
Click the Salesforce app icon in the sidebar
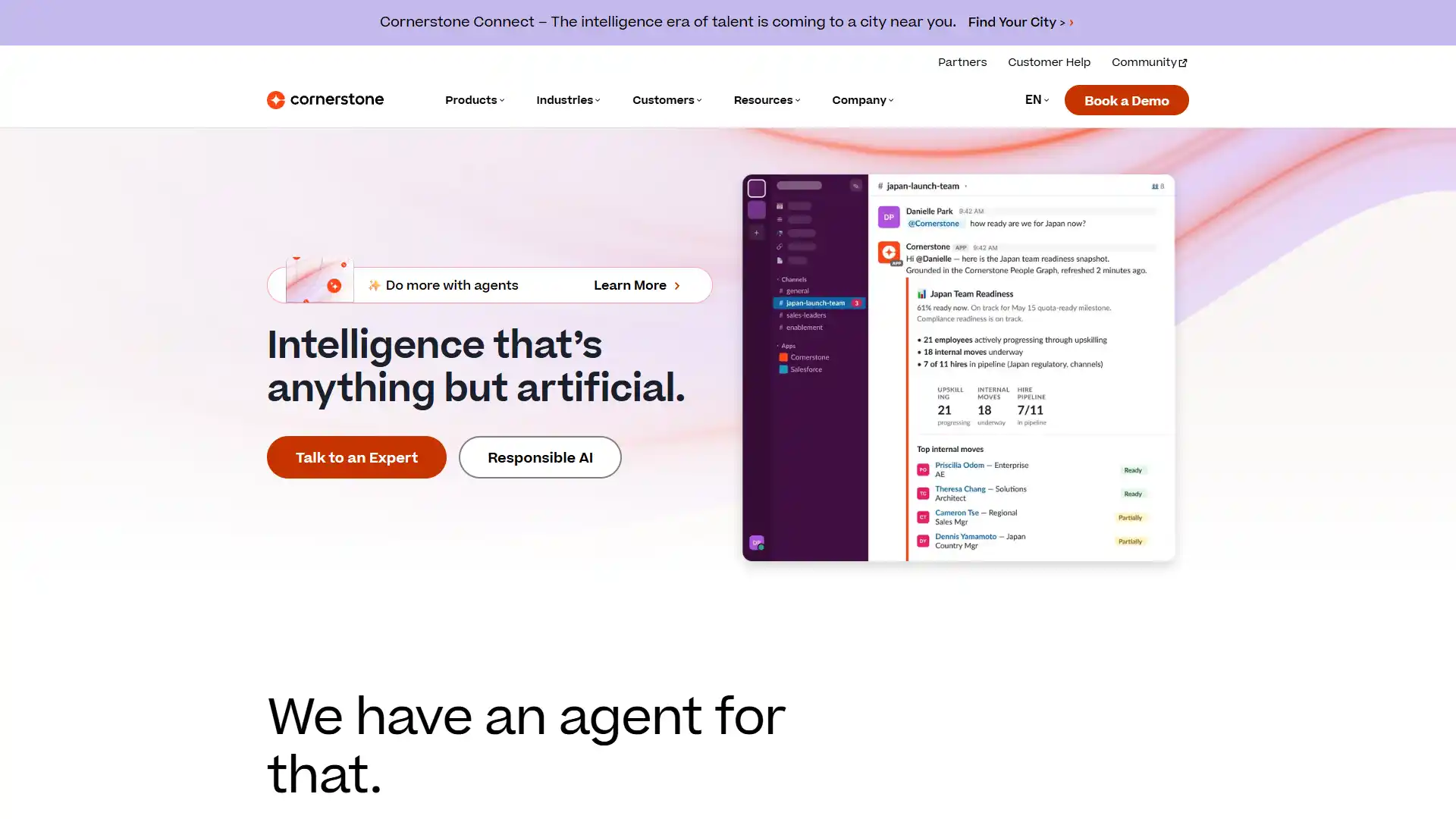click(x=783, y=370)
